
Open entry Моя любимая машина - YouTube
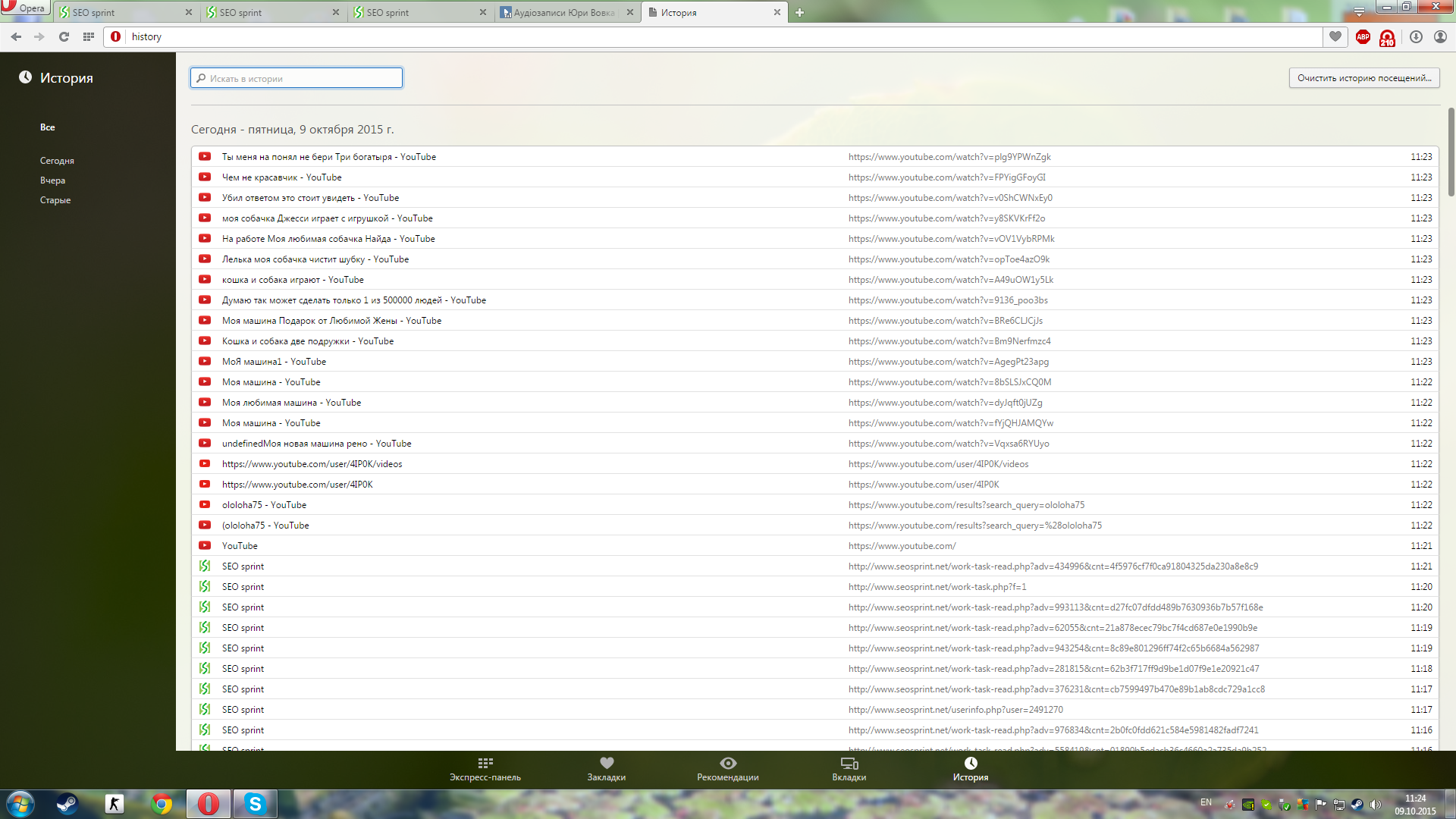291,403
